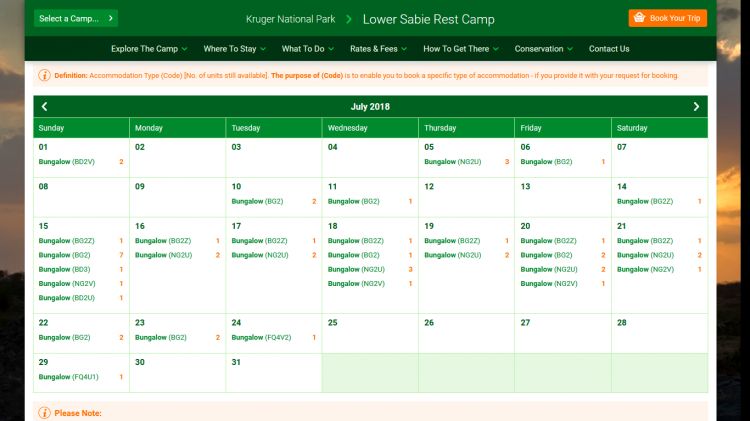The height and width of the screenshot is (421, 750).
Task: Go to next month with right arrow
Action: tap(696, 107)
